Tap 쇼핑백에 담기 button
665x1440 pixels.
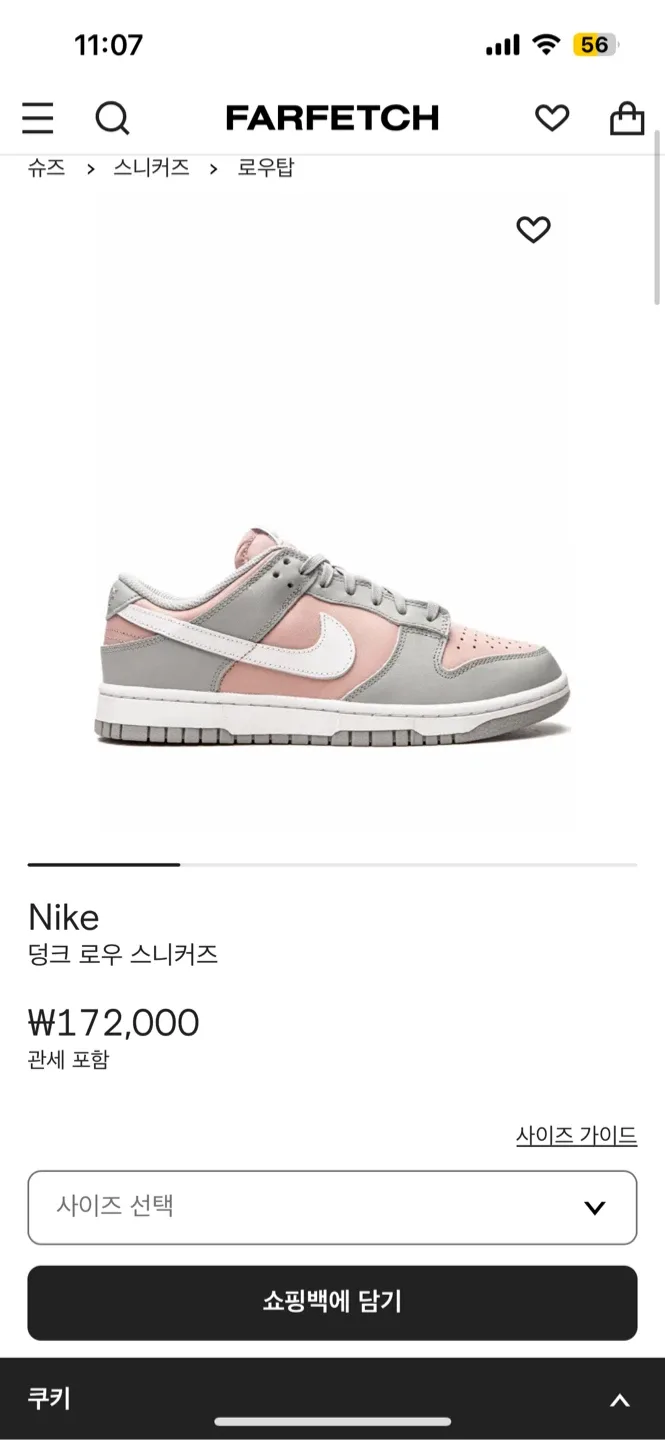(x=332, y=1302)
